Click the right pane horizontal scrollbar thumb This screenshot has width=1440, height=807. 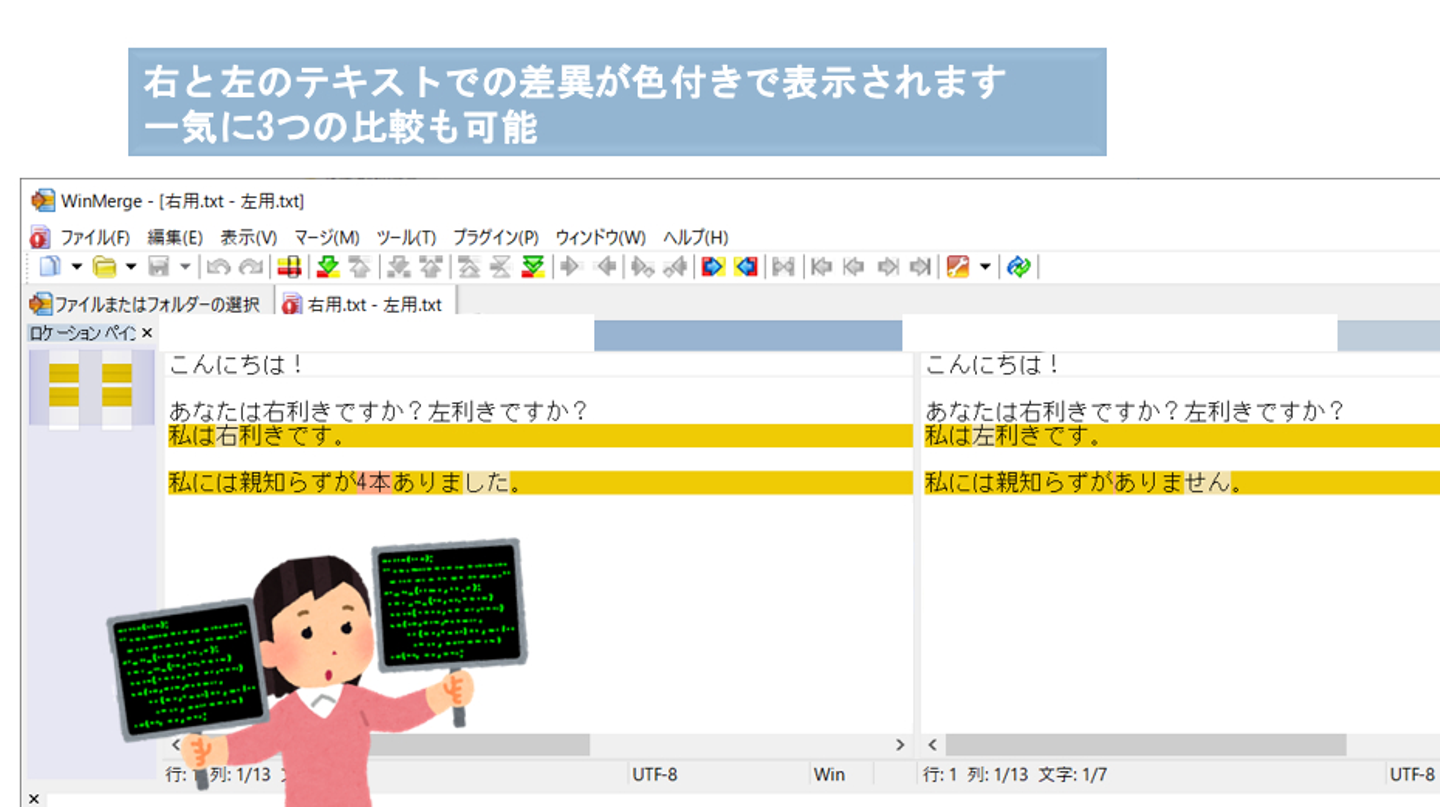click(x=1146, y=745)
